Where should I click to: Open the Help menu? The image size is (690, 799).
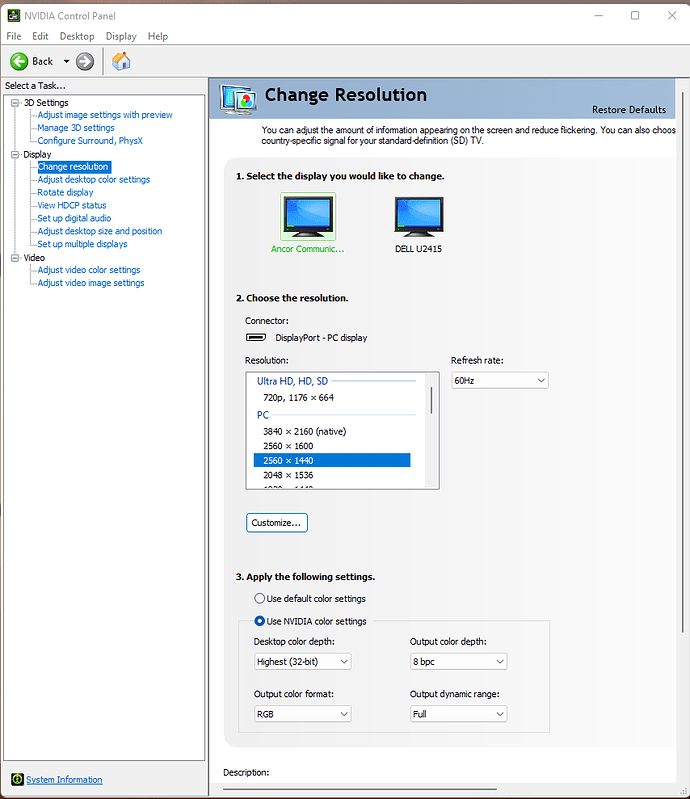[158, 36]
